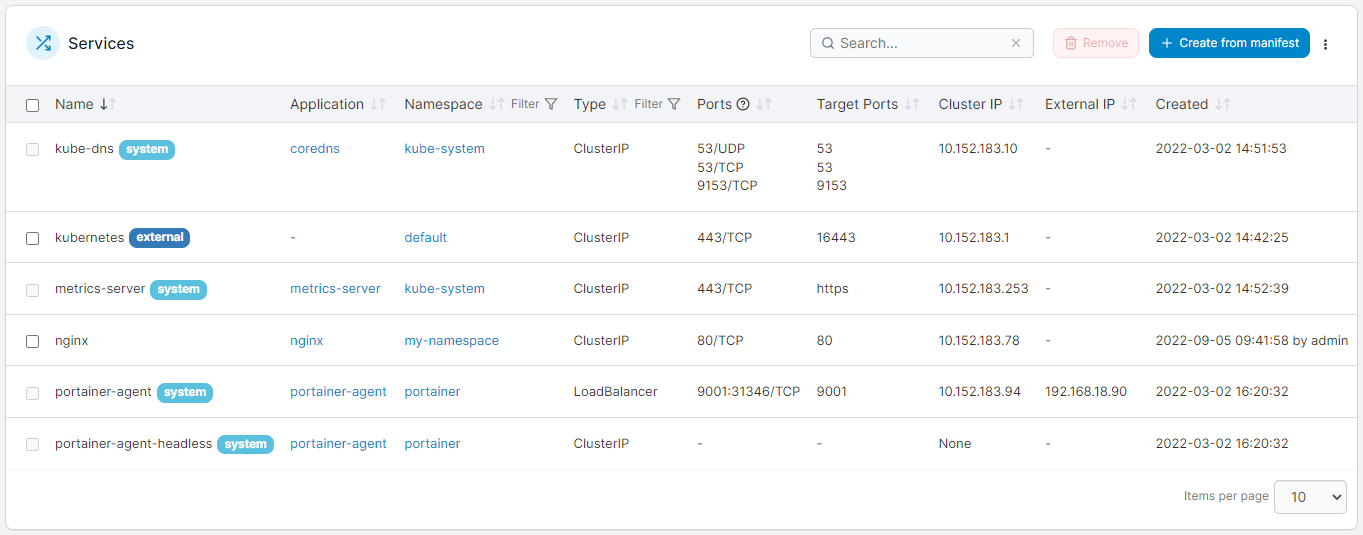Click the Ports help question mark icon
The width and height of the screenshot is (1363, 535).
tap(743, 104)
